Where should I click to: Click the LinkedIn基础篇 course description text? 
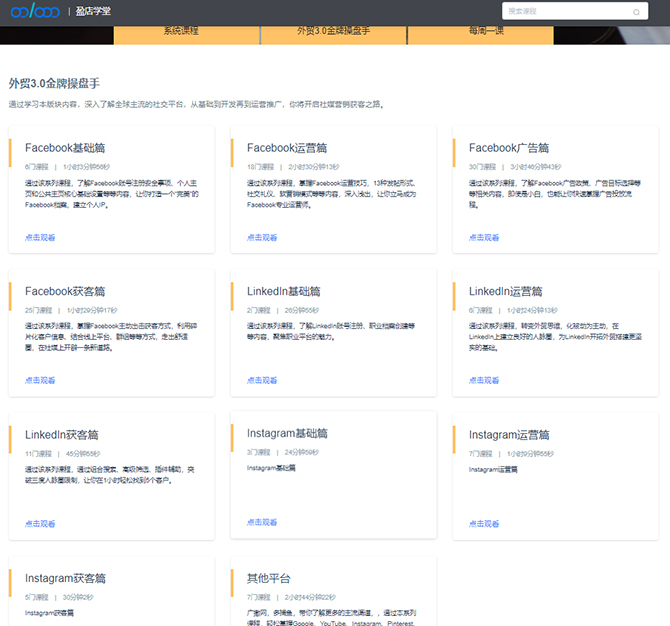pos(330,332)
